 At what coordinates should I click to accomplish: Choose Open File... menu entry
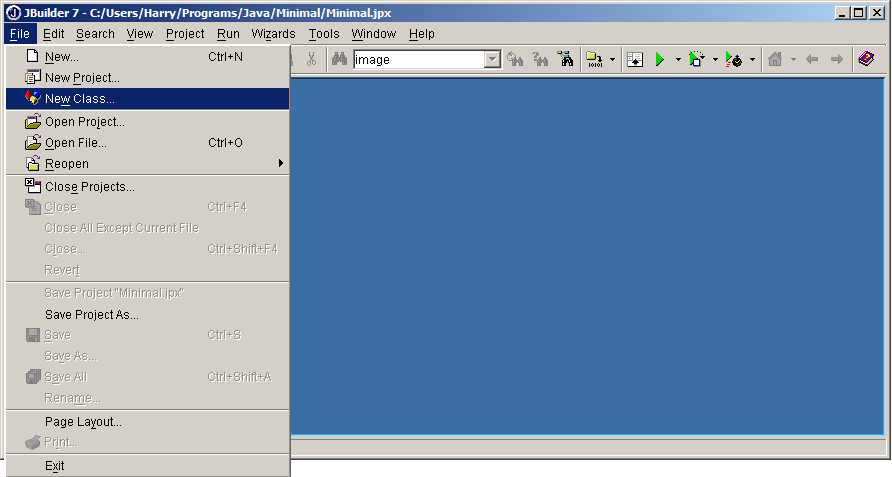pyautogui.click(x=147, y=143)
